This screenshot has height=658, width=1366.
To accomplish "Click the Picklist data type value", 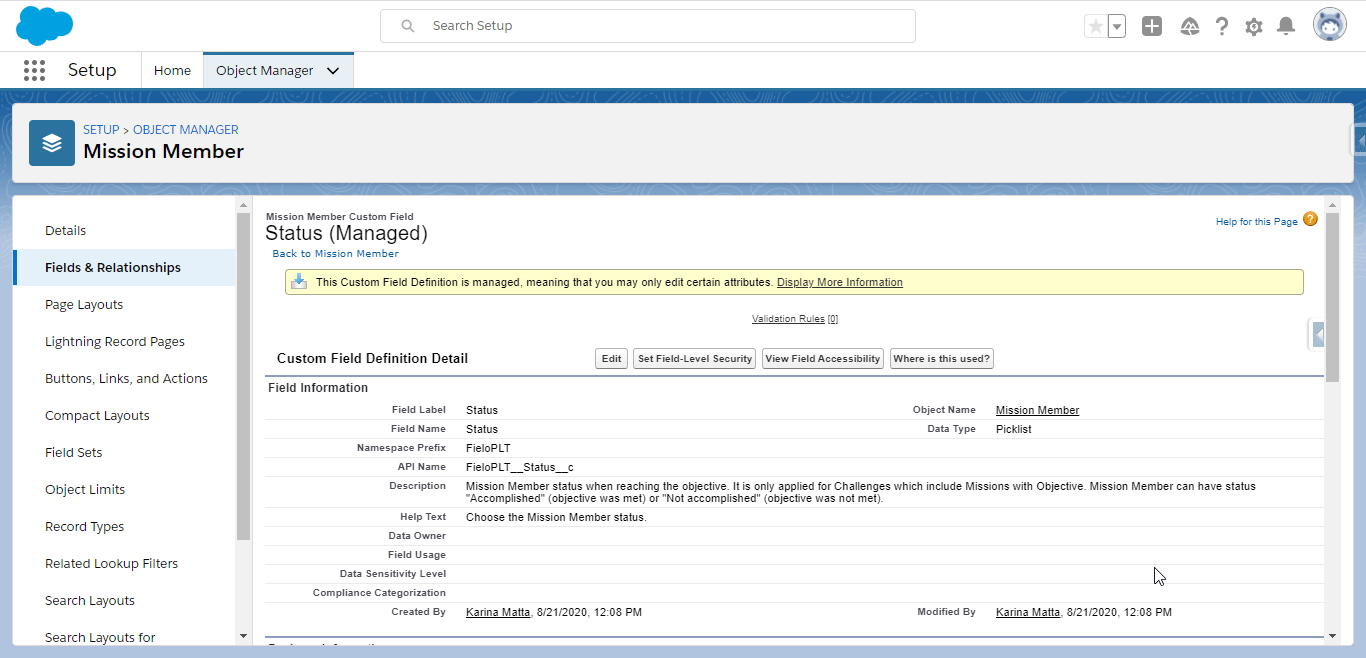I will pos(1014,430).
